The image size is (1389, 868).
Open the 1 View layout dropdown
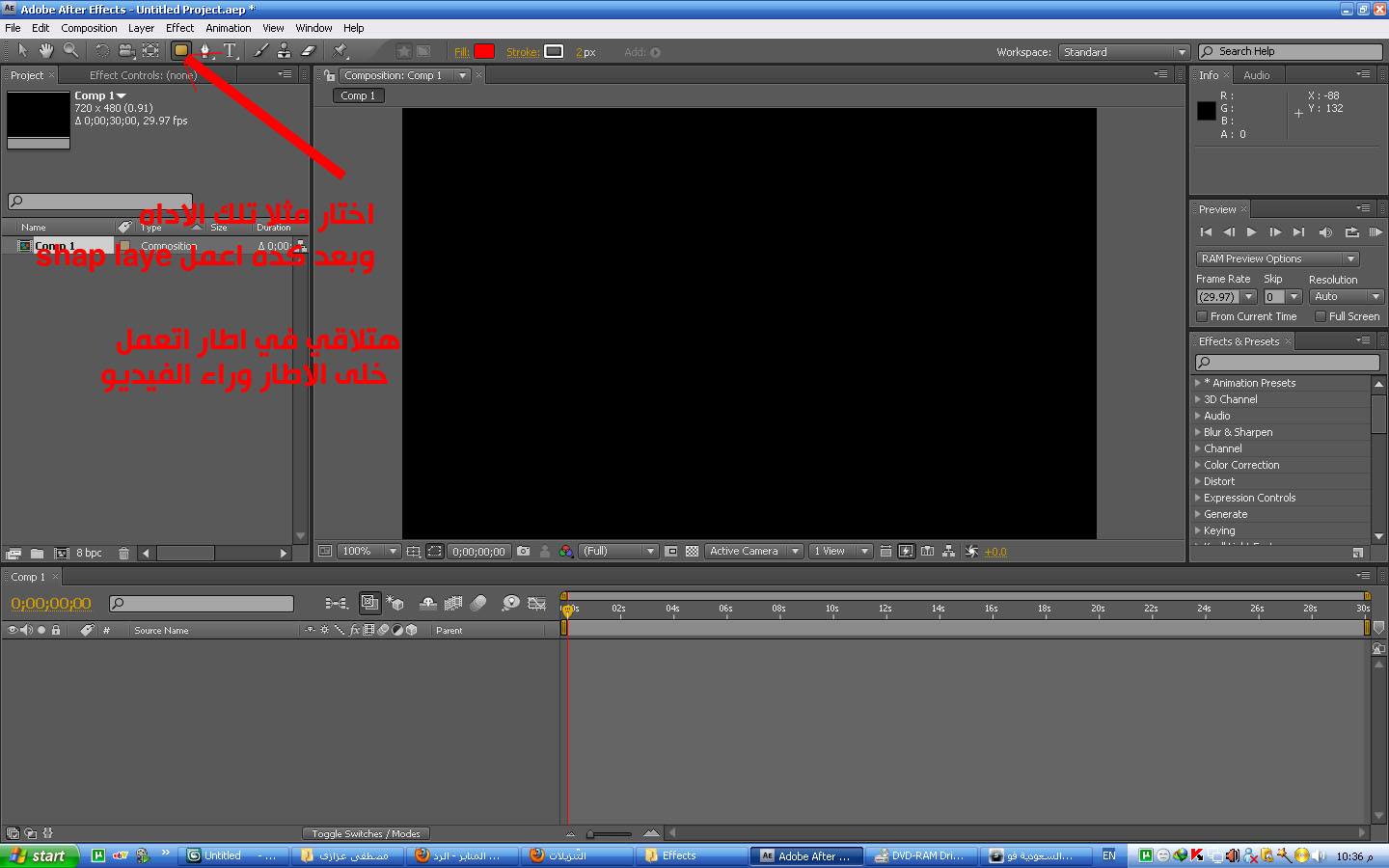[x=841, y=552]
